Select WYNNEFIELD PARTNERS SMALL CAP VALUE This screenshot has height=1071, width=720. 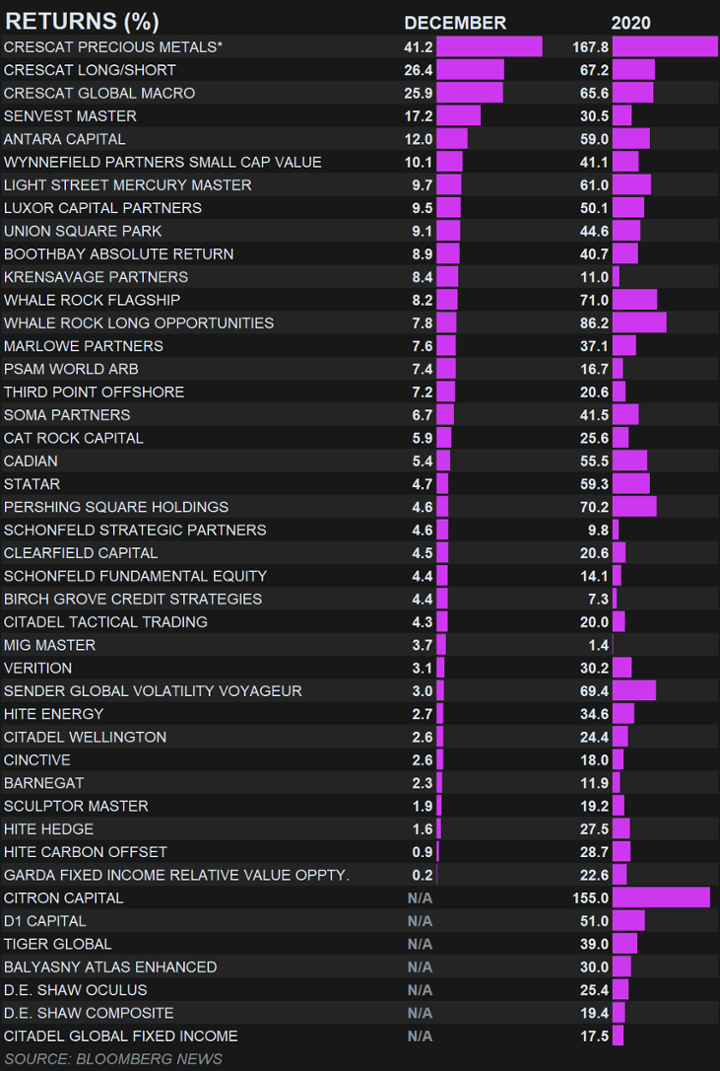163,162
